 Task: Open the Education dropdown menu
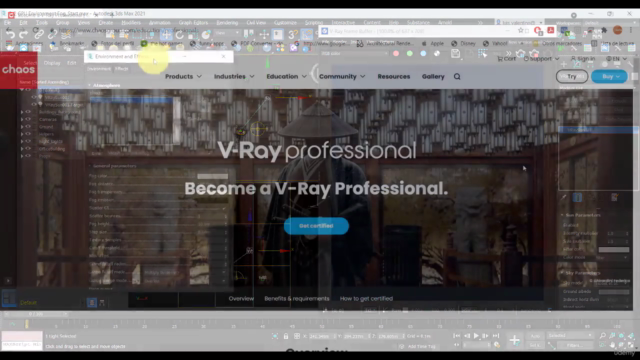point(286,76)
